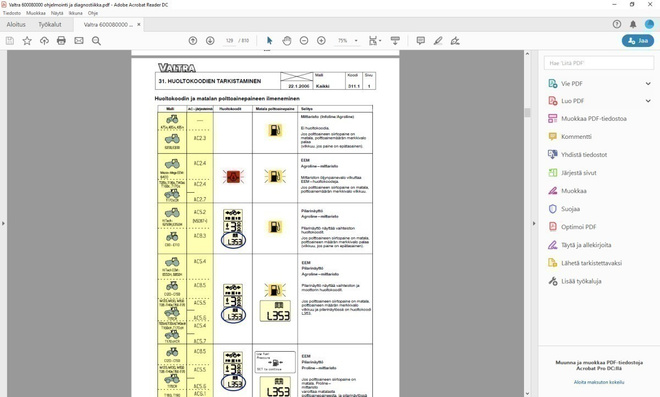The image size is (660, 397).
Task: Open the Ikkuna menu
Action: 76,13
